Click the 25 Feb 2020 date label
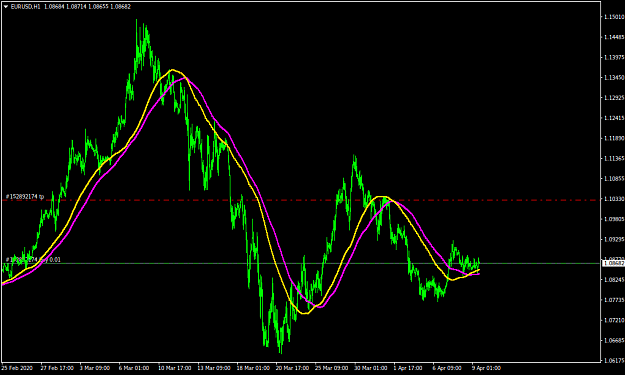Image resolution: width=625 pixels, height=375 pixels. [x=17, y=368]
